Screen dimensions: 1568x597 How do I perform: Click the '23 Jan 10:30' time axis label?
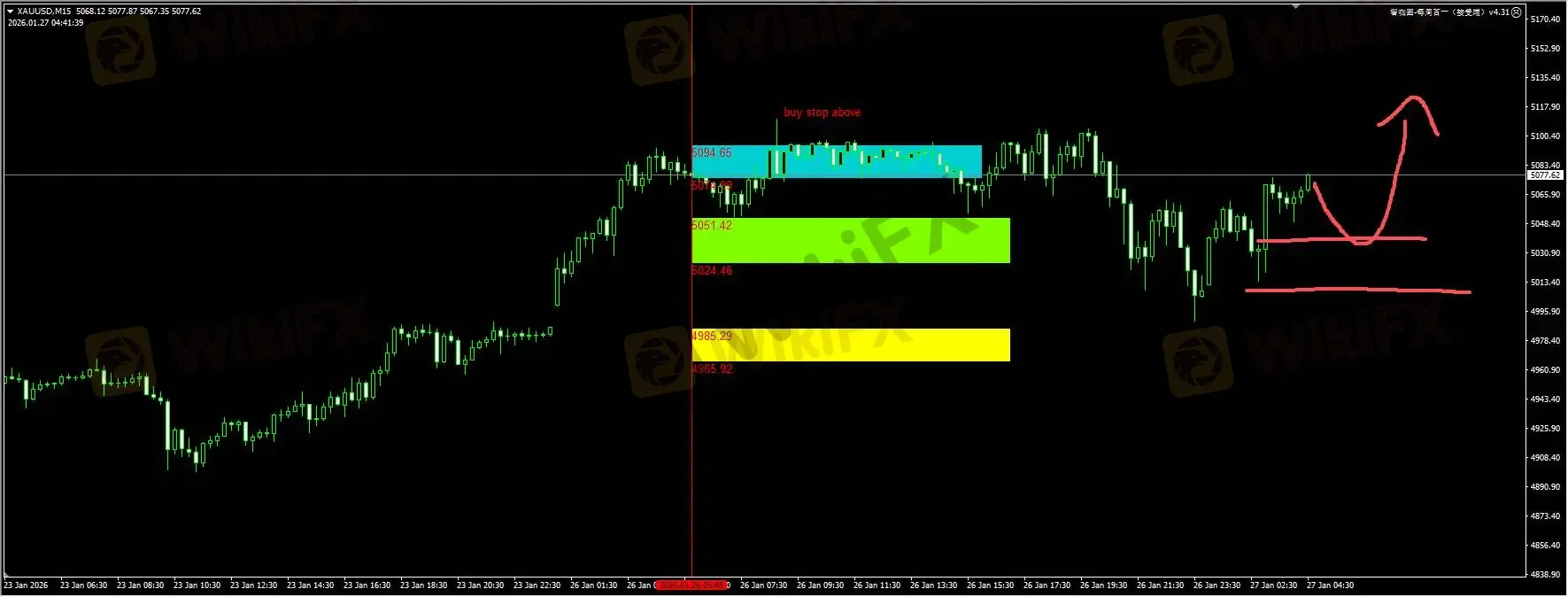click(197, 585)
